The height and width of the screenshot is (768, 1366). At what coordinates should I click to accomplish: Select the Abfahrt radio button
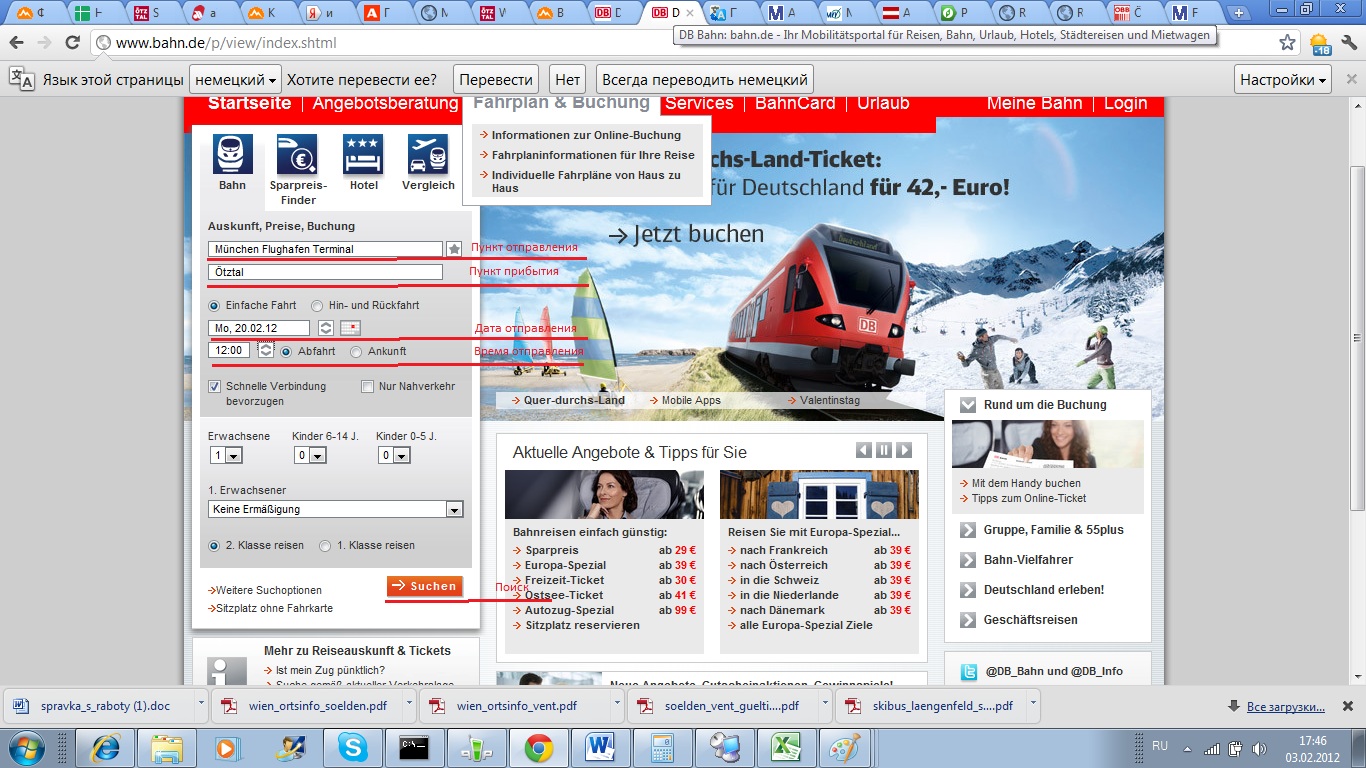pyautogui.click(x=286, y=352)
